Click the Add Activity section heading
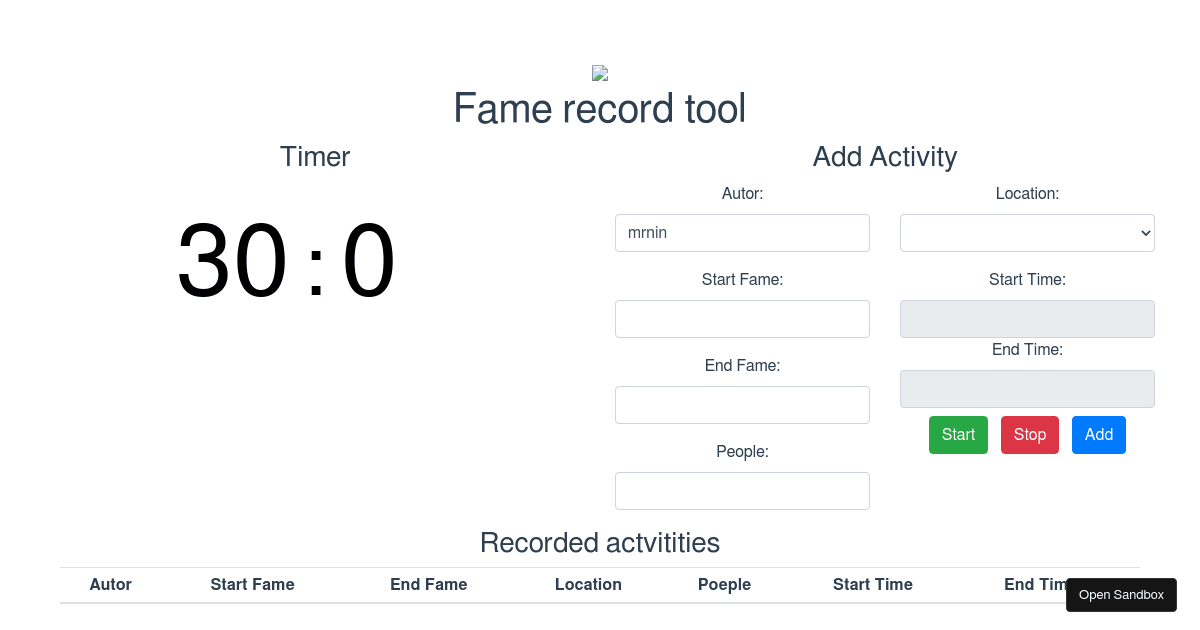 884,157
